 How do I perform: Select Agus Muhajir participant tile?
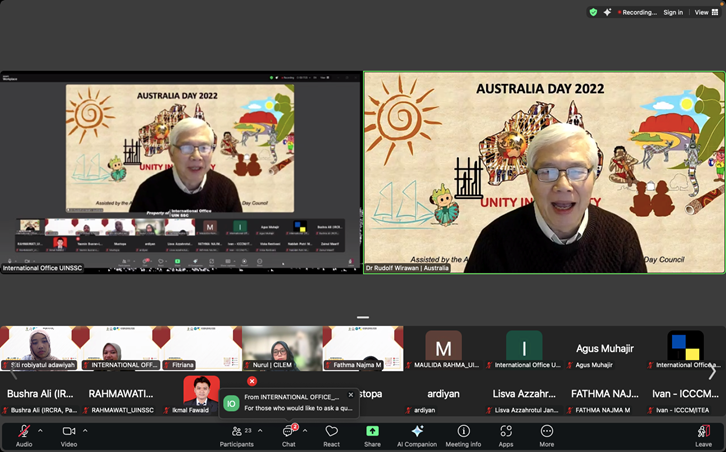(605, 348)
